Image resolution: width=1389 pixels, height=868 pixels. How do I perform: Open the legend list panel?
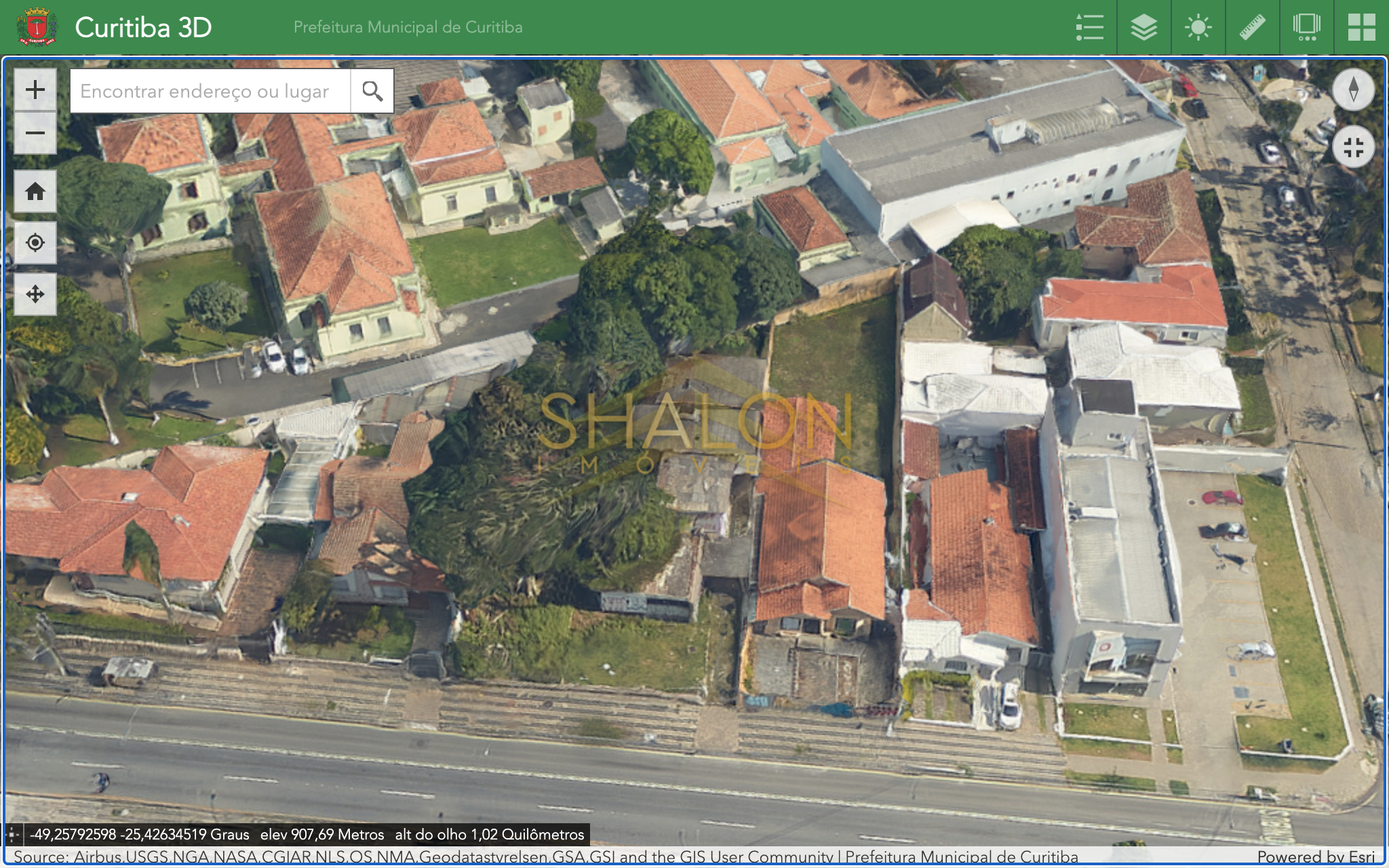[x=1089, y=28]
